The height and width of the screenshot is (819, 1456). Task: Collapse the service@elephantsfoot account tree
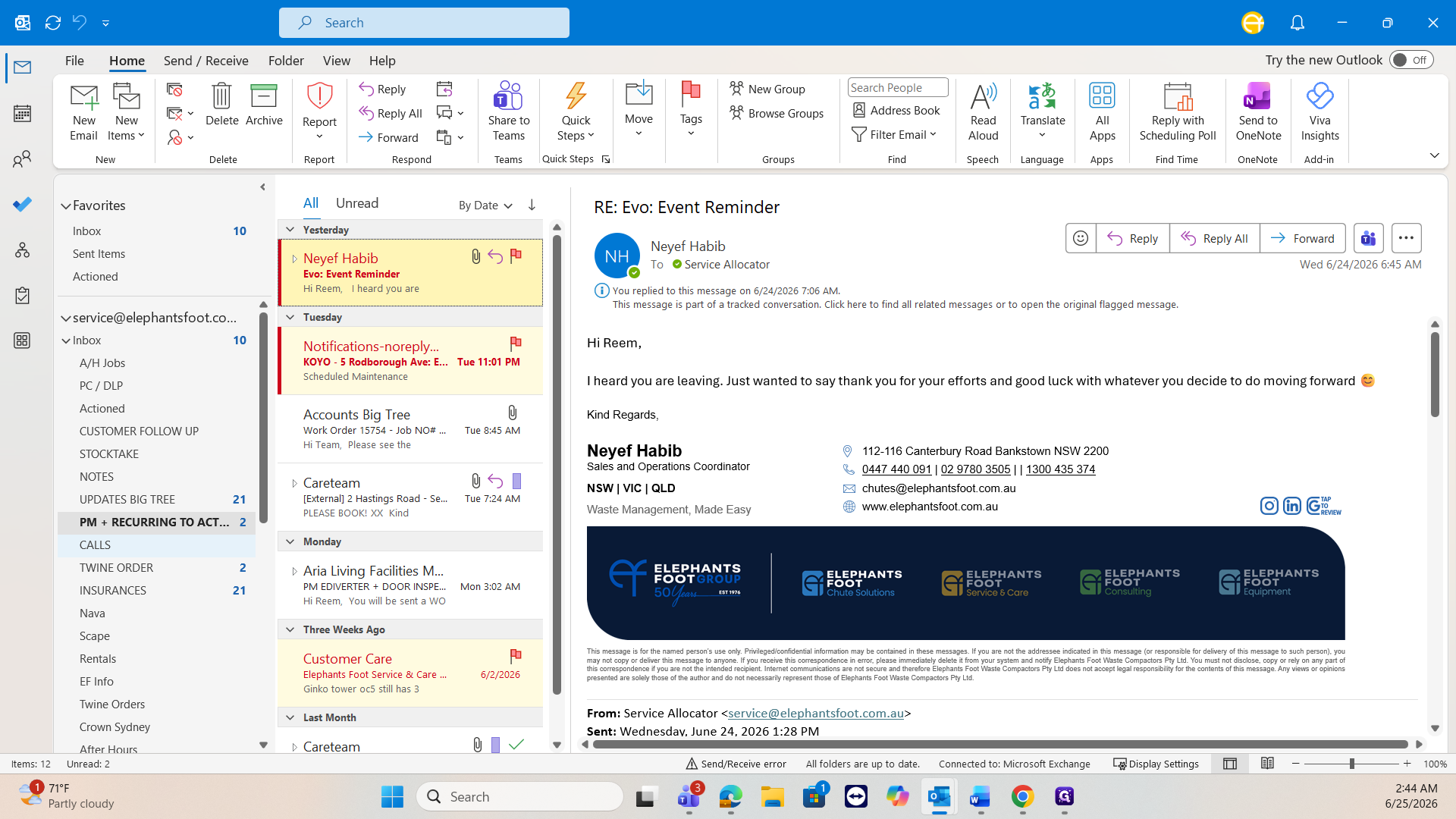coord(66,318)
